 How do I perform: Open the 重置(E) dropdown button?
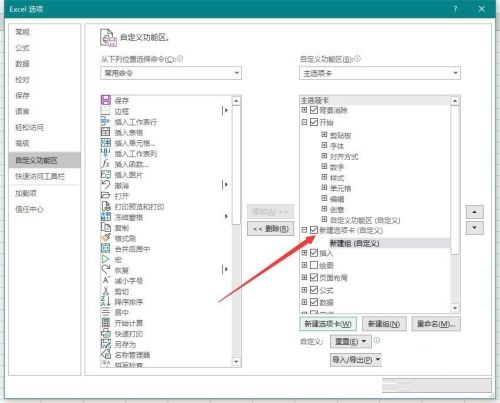click(x=350, y=341)
